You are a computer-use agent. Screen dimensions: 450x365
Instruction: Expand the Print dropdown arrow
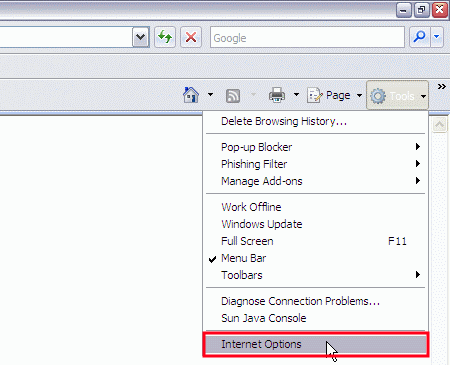[x=296, y=95]
